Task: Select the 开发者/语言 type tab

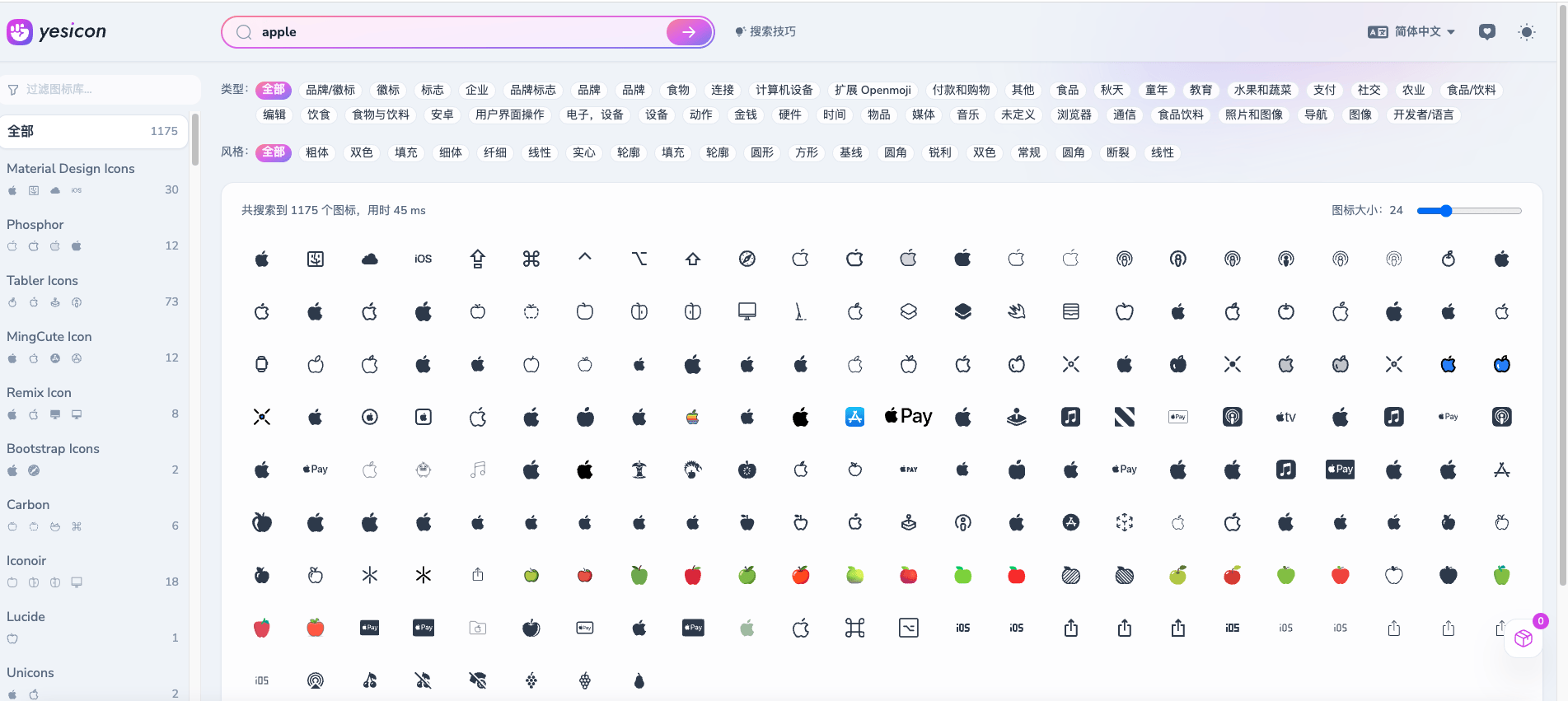Action: pos(1424,114)
